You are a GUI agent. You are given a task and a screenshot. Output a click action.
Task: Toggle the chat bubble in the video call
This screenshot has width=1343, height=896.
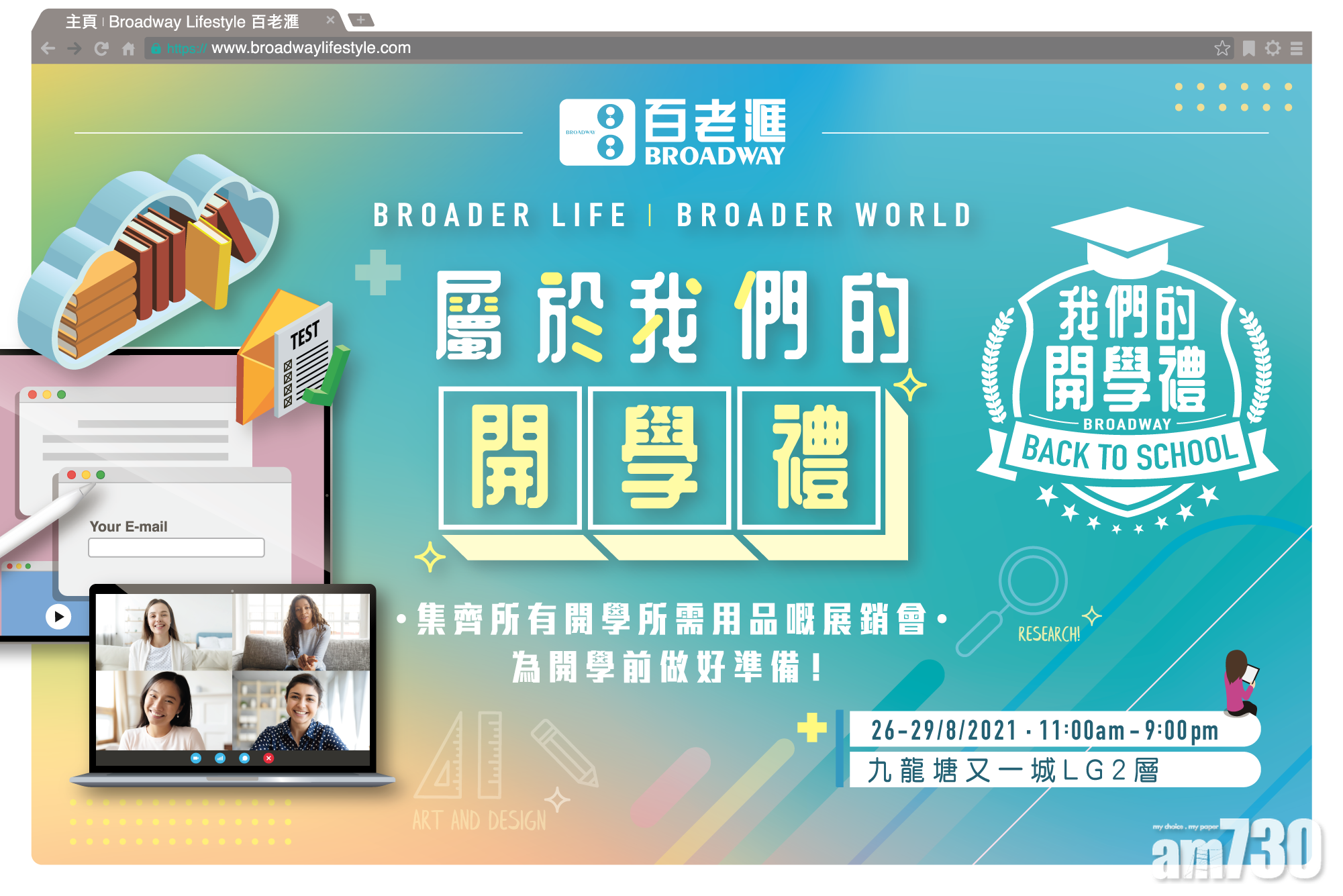click(x=244, y=758)
